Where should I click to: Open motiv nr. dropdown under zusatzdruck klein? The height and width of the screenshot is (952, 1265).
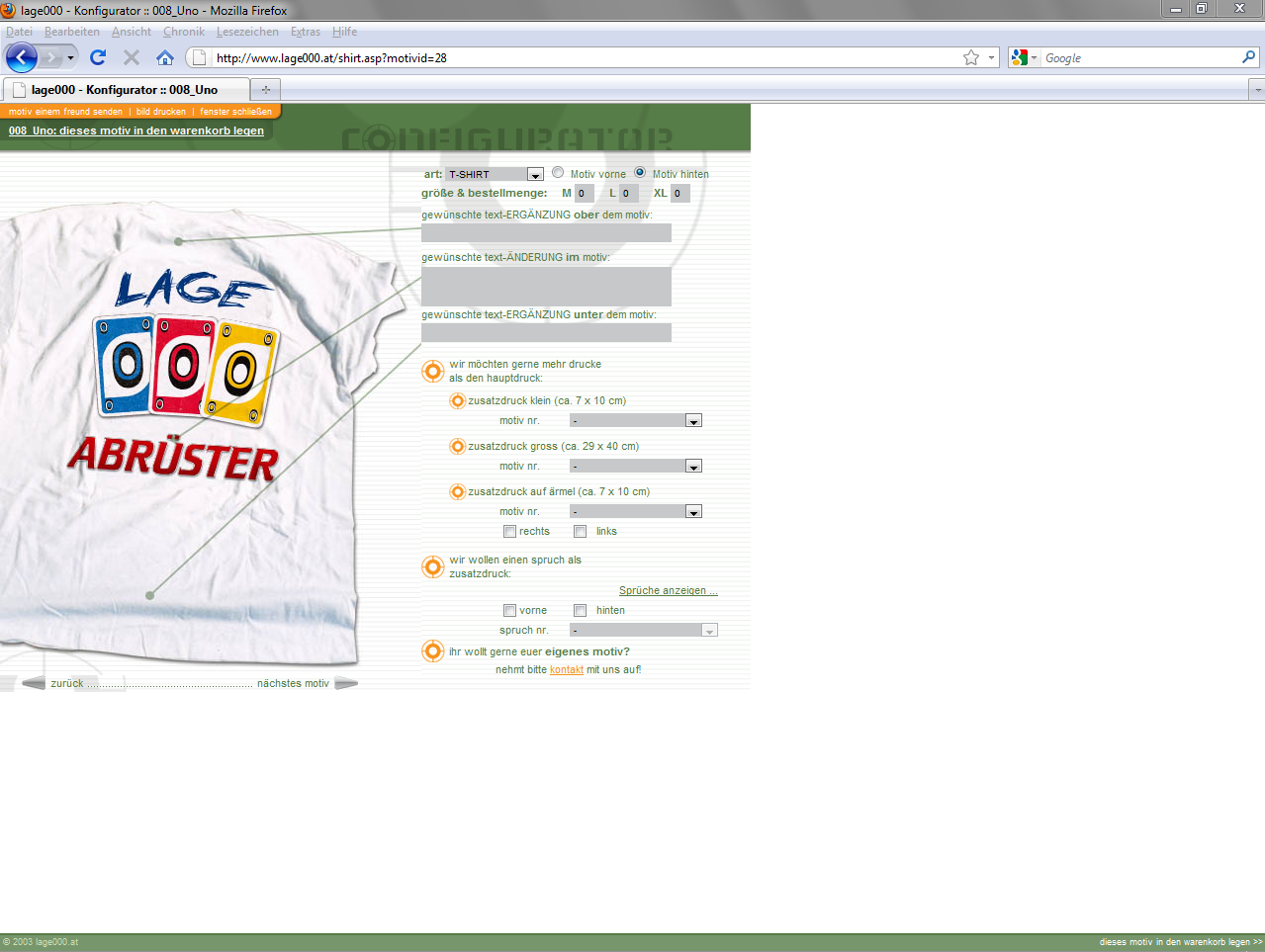pyautogui.click(x=636, y=420)
